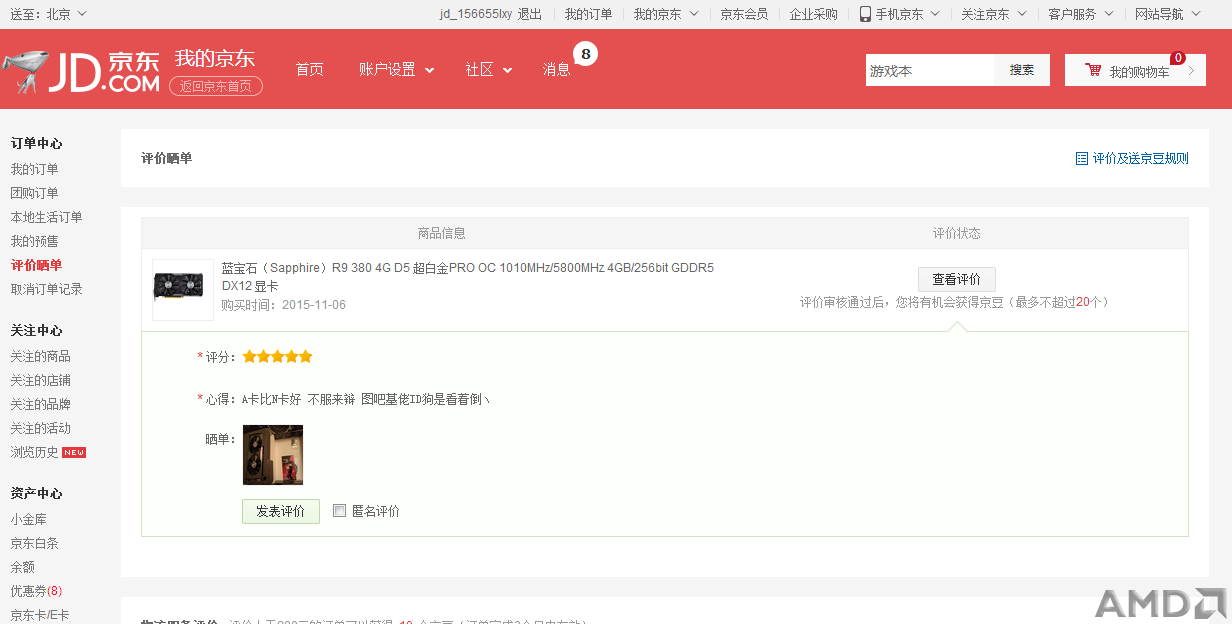Open 京东卡/E卡 in the sidebar
This screenshot has width=1232, height=624.
tap(40, 615)
